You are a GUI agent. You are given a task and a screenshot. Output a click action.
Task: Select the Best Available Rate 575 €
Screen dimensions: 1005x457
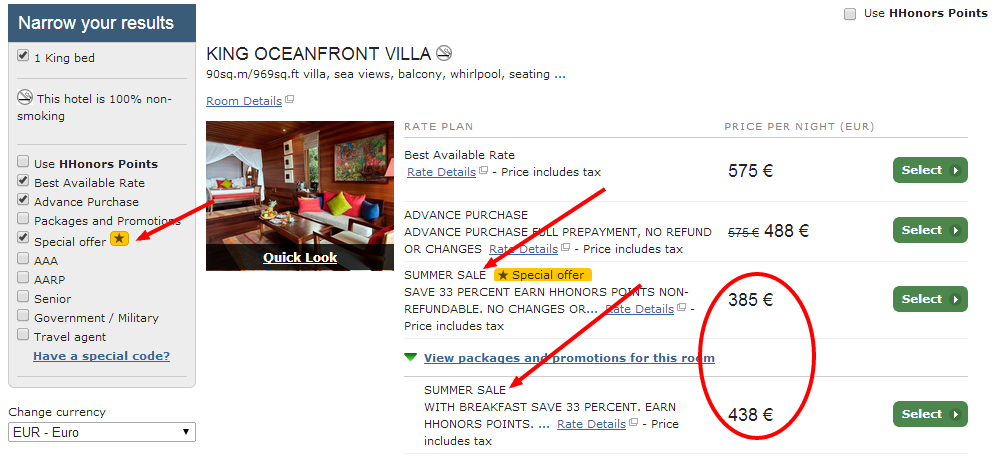point(930,170)
